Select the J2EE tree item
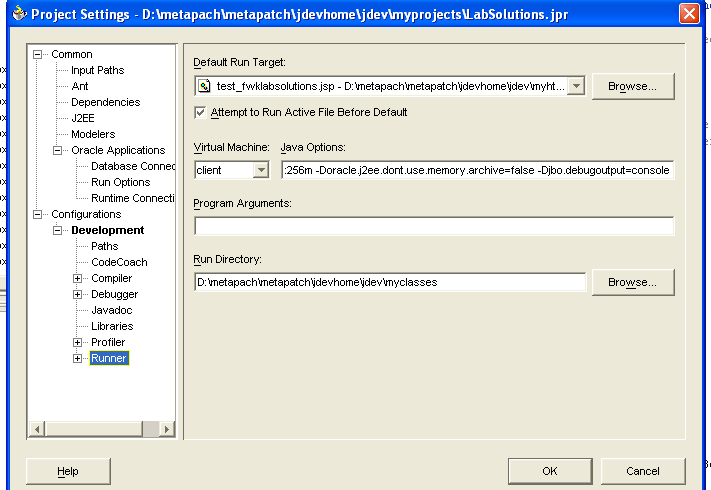This screenshot has width=711, height=490. click(83, 118)
